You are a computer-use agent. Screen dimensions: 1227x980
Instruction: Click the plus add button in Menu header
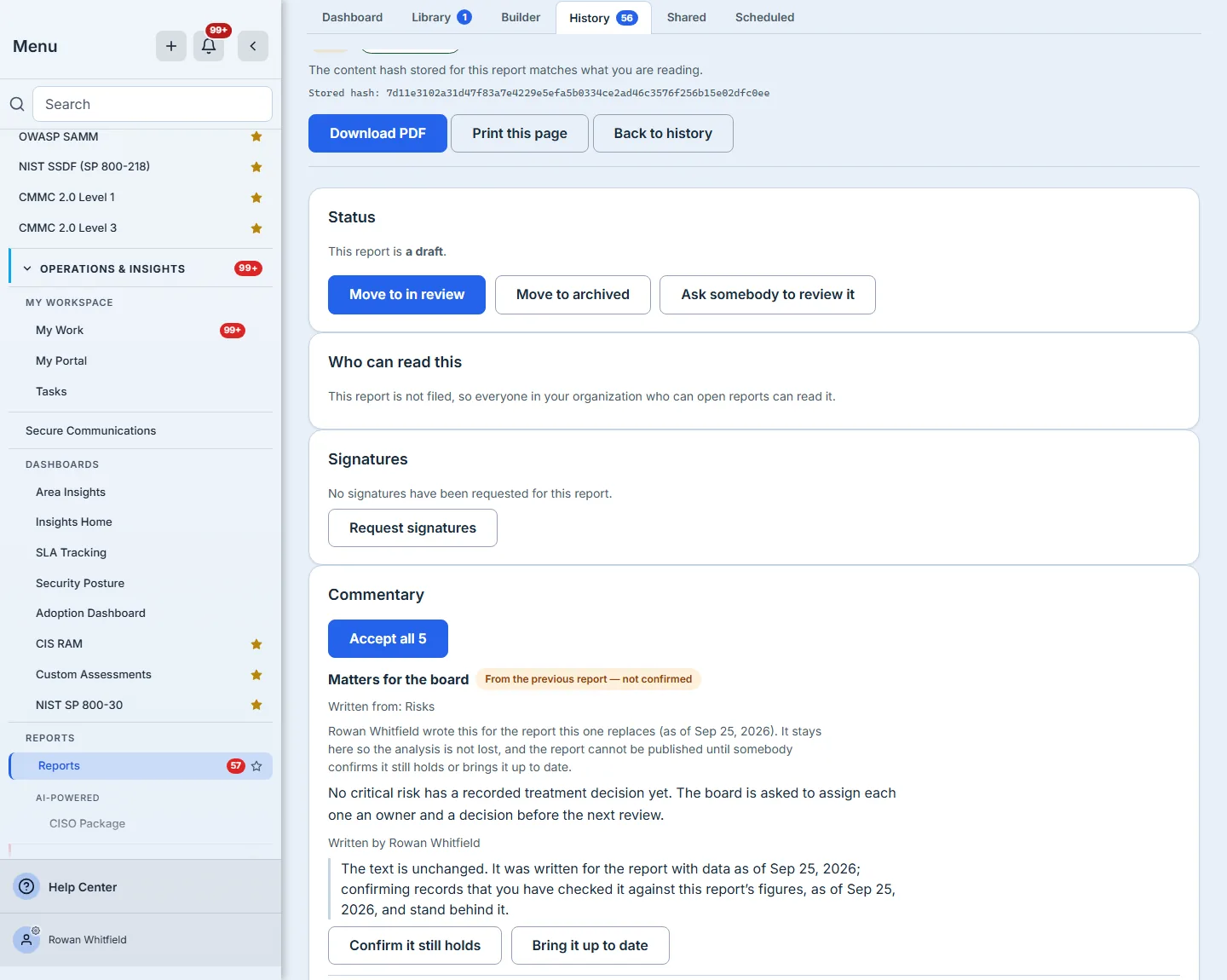[x=171, y=46]
